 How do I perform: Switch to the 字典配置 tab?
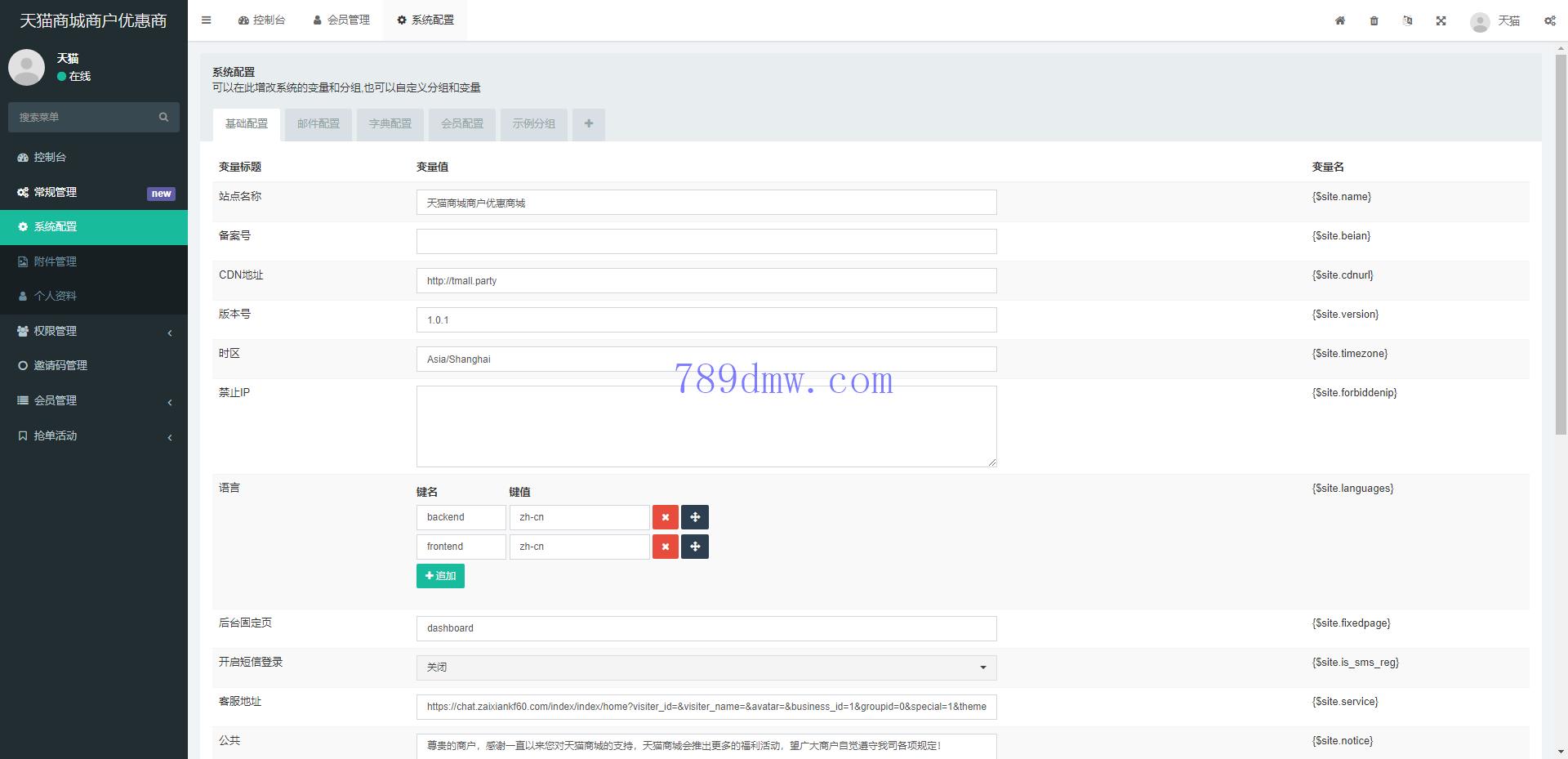(390, 124)
